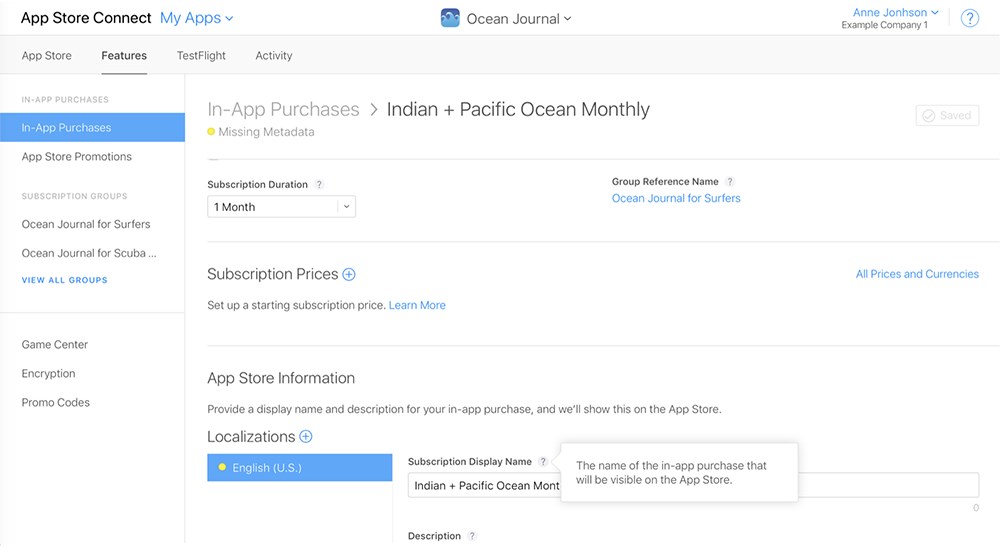1000x559 pixels.
Task: Open the Anne Jonhson account menu
Action: (895, 12)
